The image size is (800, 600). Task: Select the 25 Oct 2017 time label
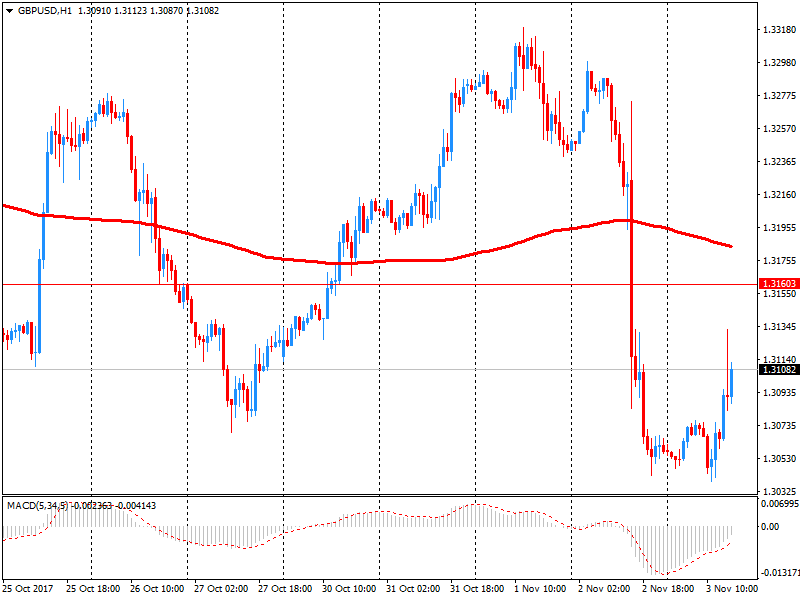[28, 589]
